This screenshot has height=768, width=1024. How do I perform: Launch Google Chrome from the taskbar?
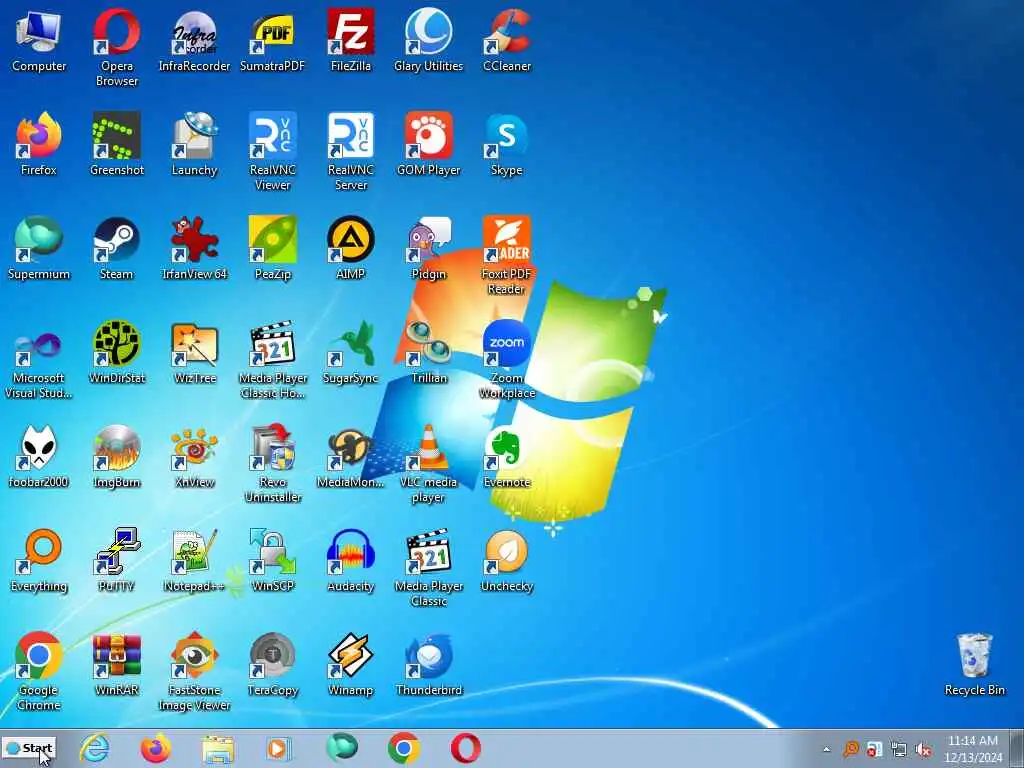click(404, 748)
